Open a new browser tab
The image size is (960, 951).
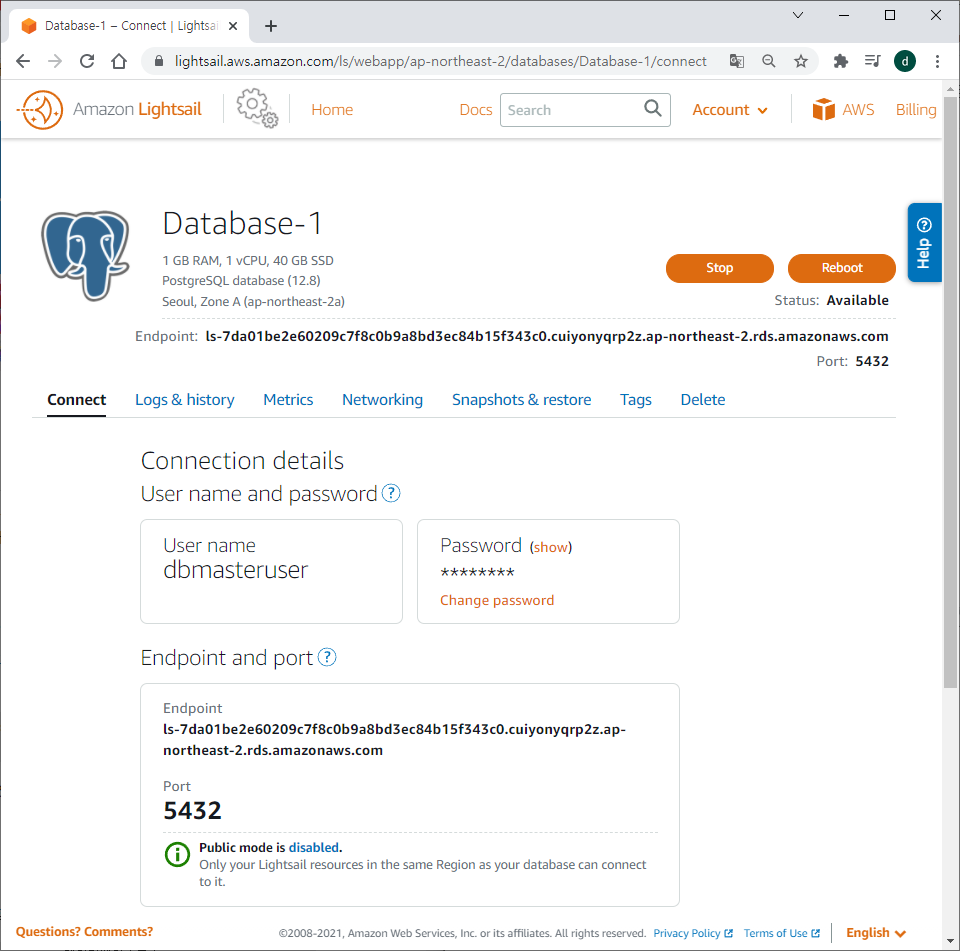point(271,26)
